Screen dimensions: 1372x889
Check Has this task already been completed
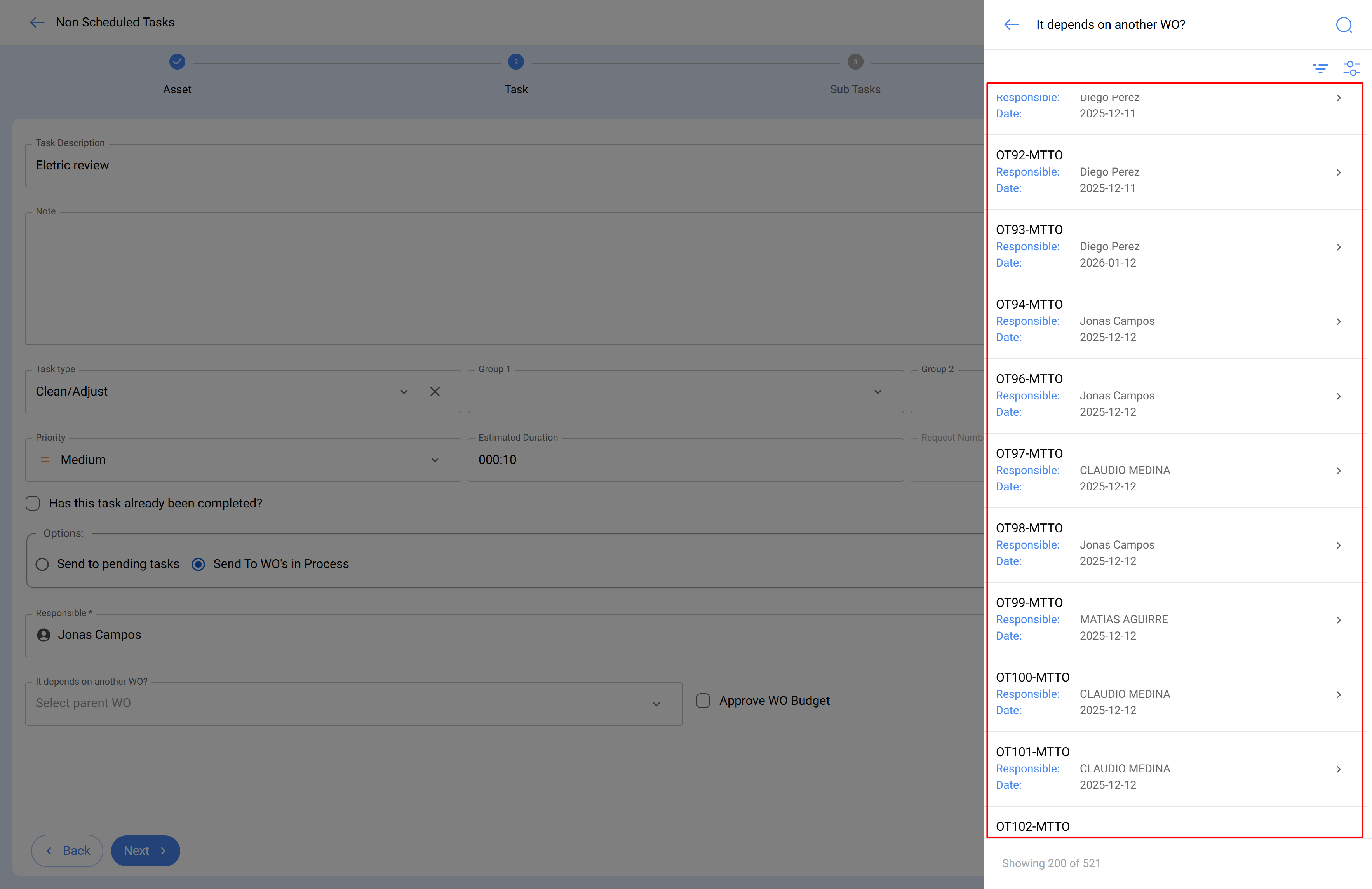[33, 503]
